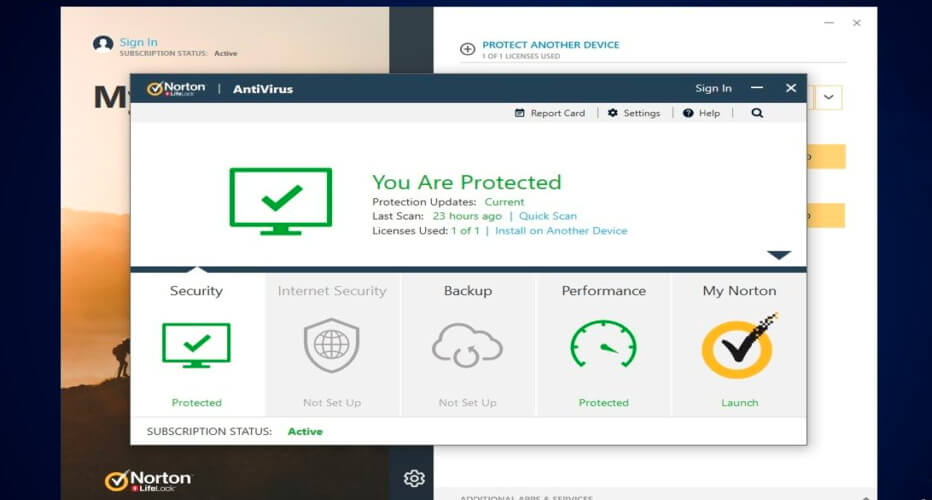932x500 pixels.
Task: Click the Security green monitor icon
Action: coord(196,345)
